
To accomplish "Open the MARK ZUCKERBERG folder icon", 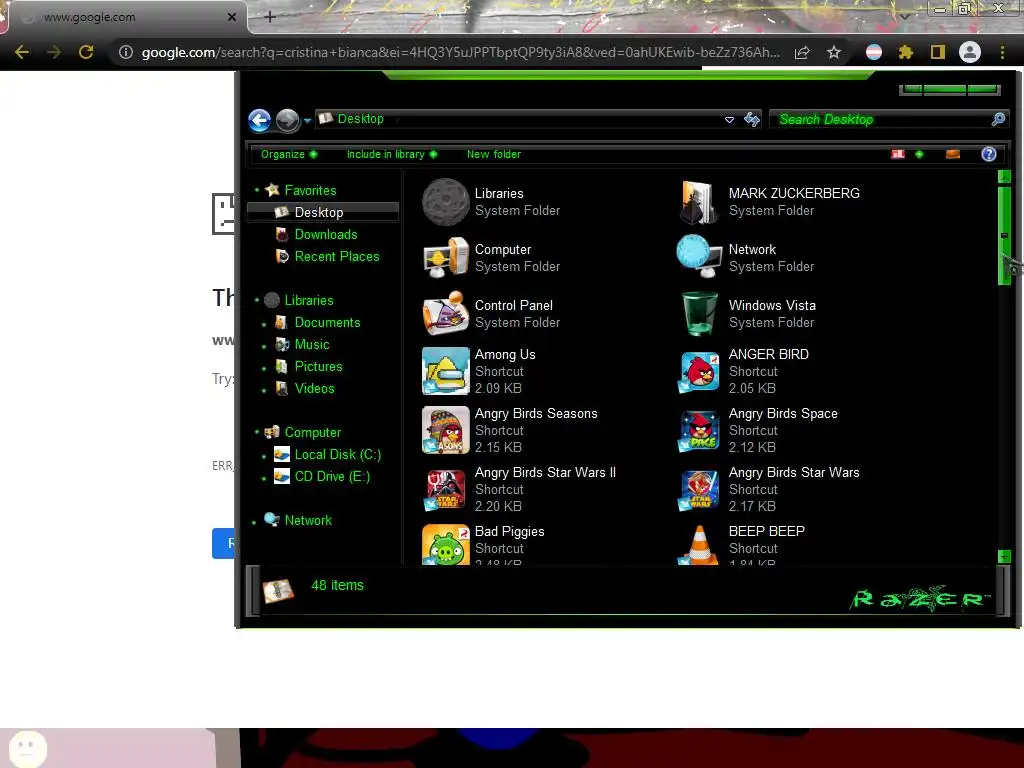I will click(699, 202).
